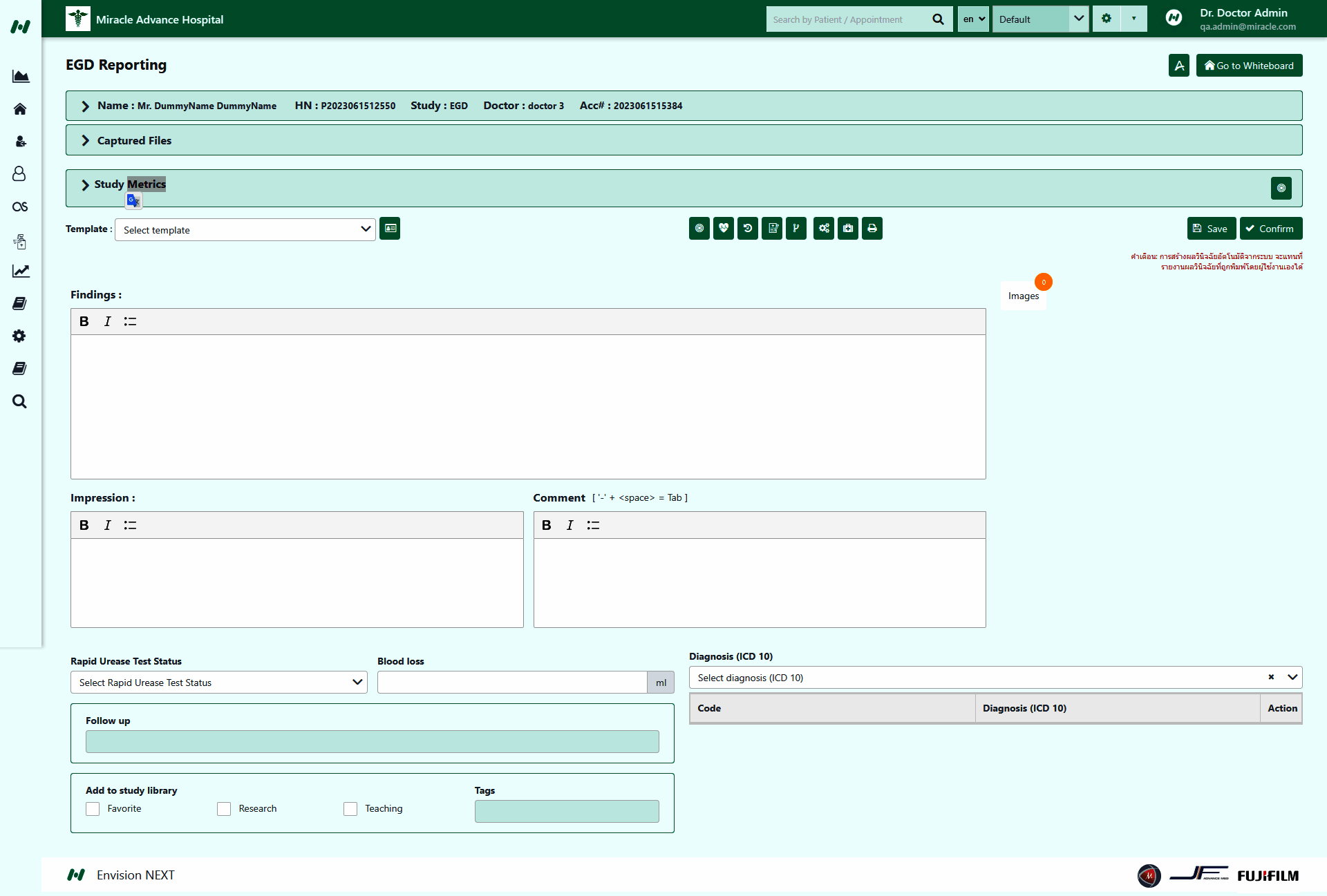
Task: Click Go to Whiteboard button
Action: [x=1249, y=66]
